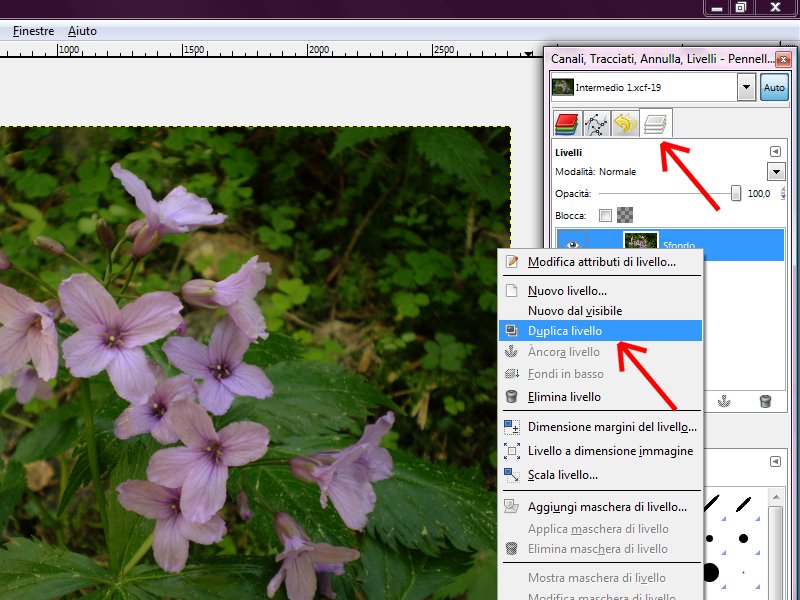The width and height of the screenshot is (800, 600).
Task: Open the Aiuto menu
Action: [82, 31]
